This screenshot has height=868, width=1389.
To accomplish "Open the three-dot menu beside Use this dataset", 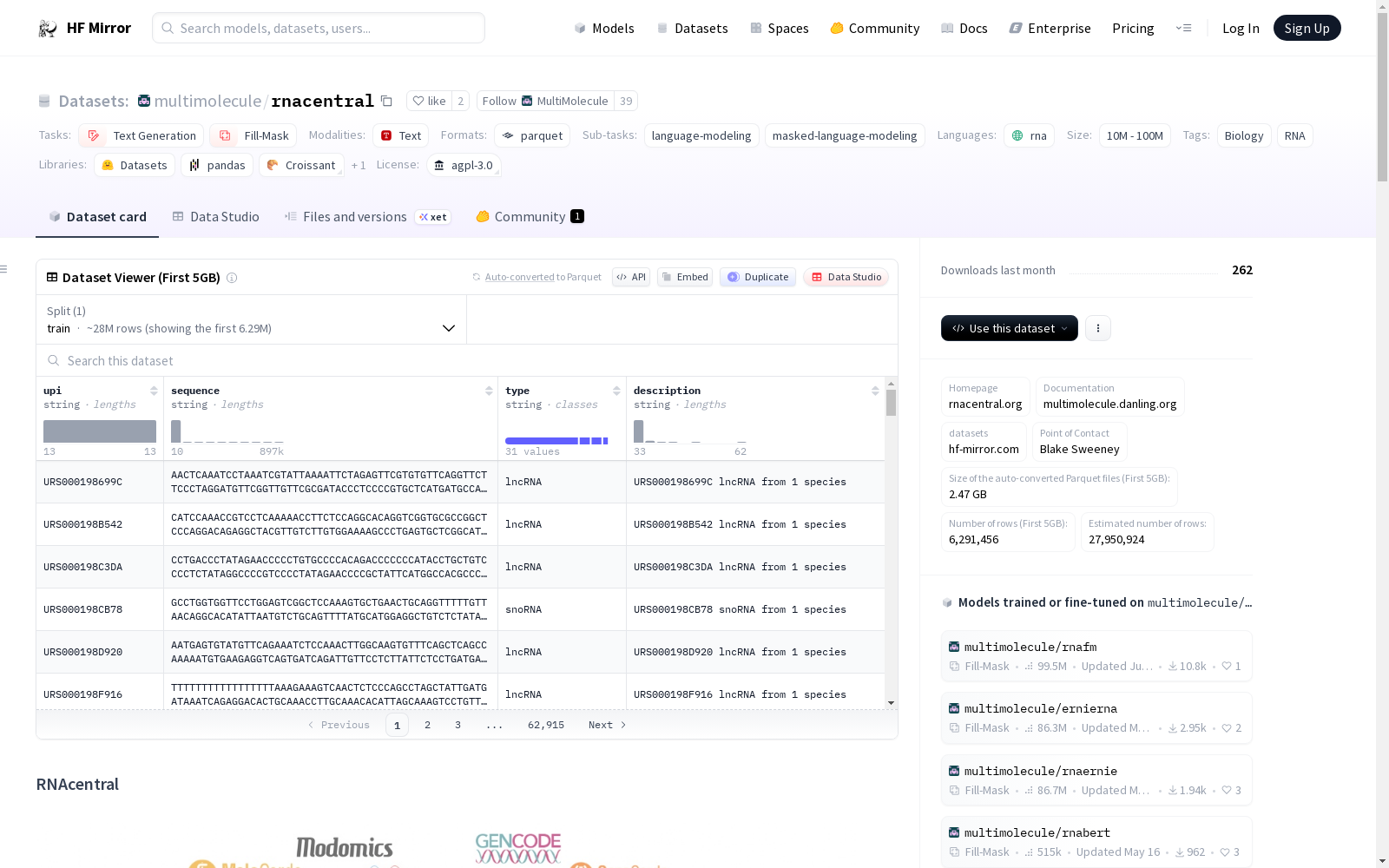I will [x=1098, y=328].
